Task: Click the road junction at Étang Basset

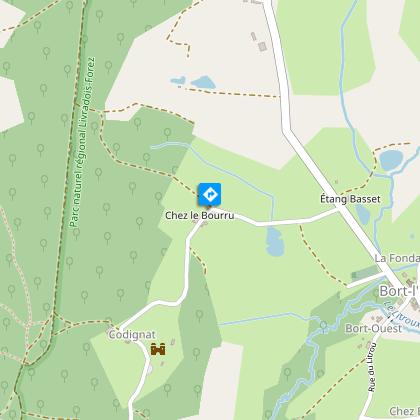Action: pos(341,210)
